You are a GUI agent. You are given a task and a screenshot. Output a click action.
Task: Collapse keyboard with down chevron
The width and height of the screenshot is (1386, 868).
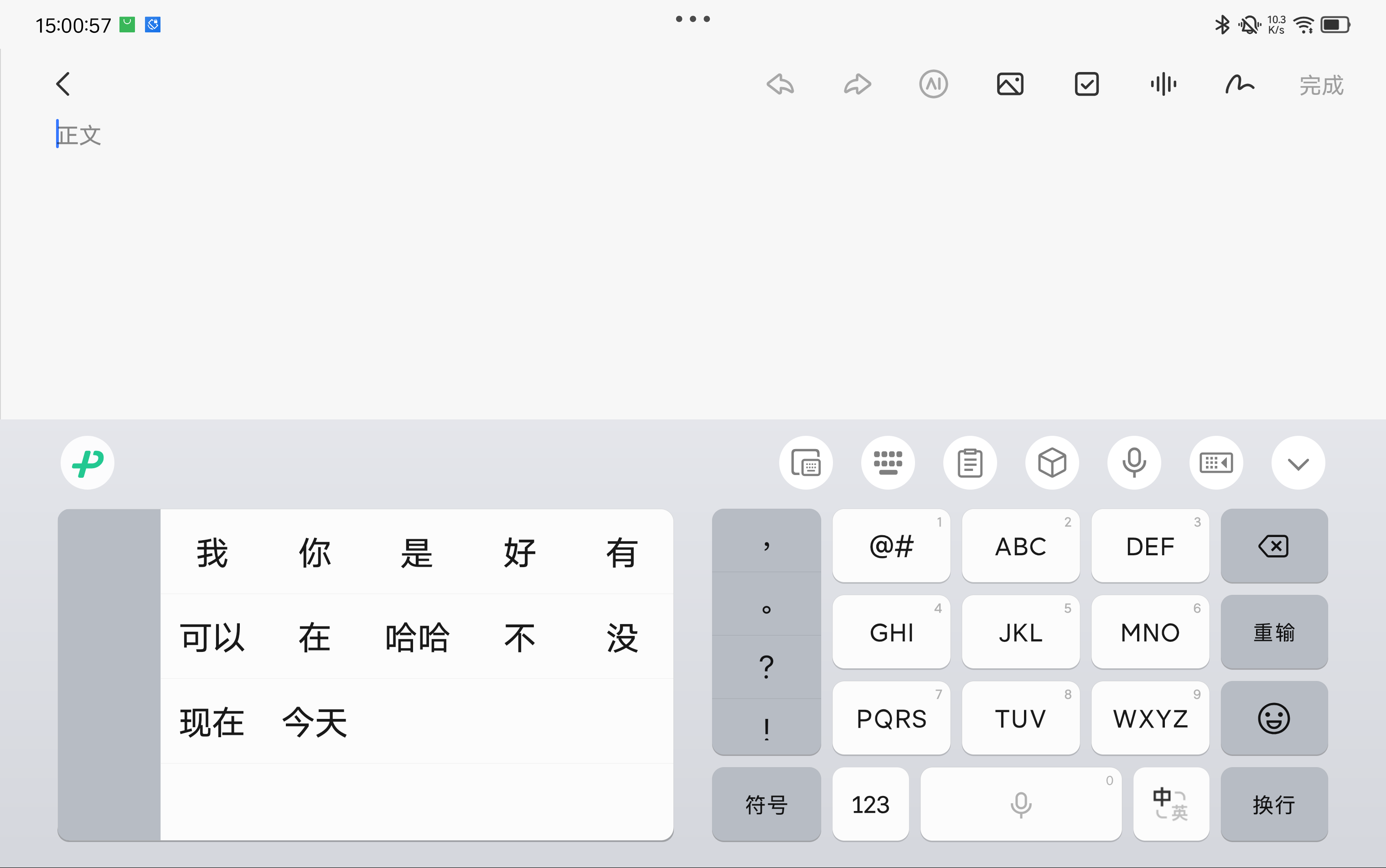pos(1298,463)
